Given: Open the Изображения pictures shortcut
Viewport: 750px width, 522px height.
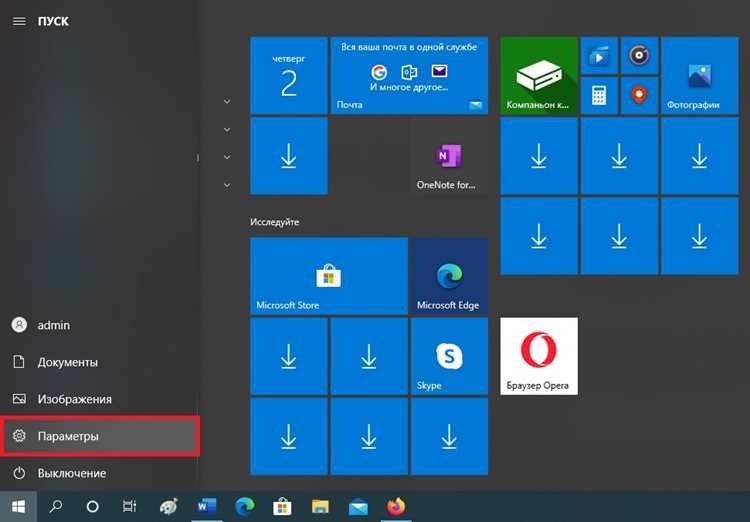Looking at the screenshot, I should [x=99, y=399].
